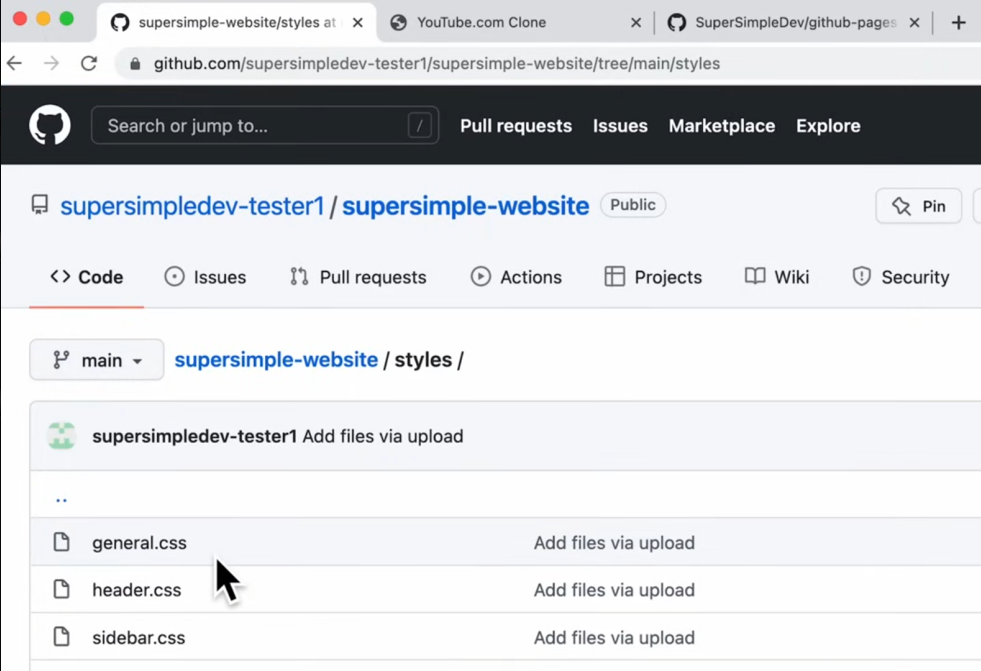Open the general.css file
The height and width of the screenshot is (671, 981).
pos(139,543)
